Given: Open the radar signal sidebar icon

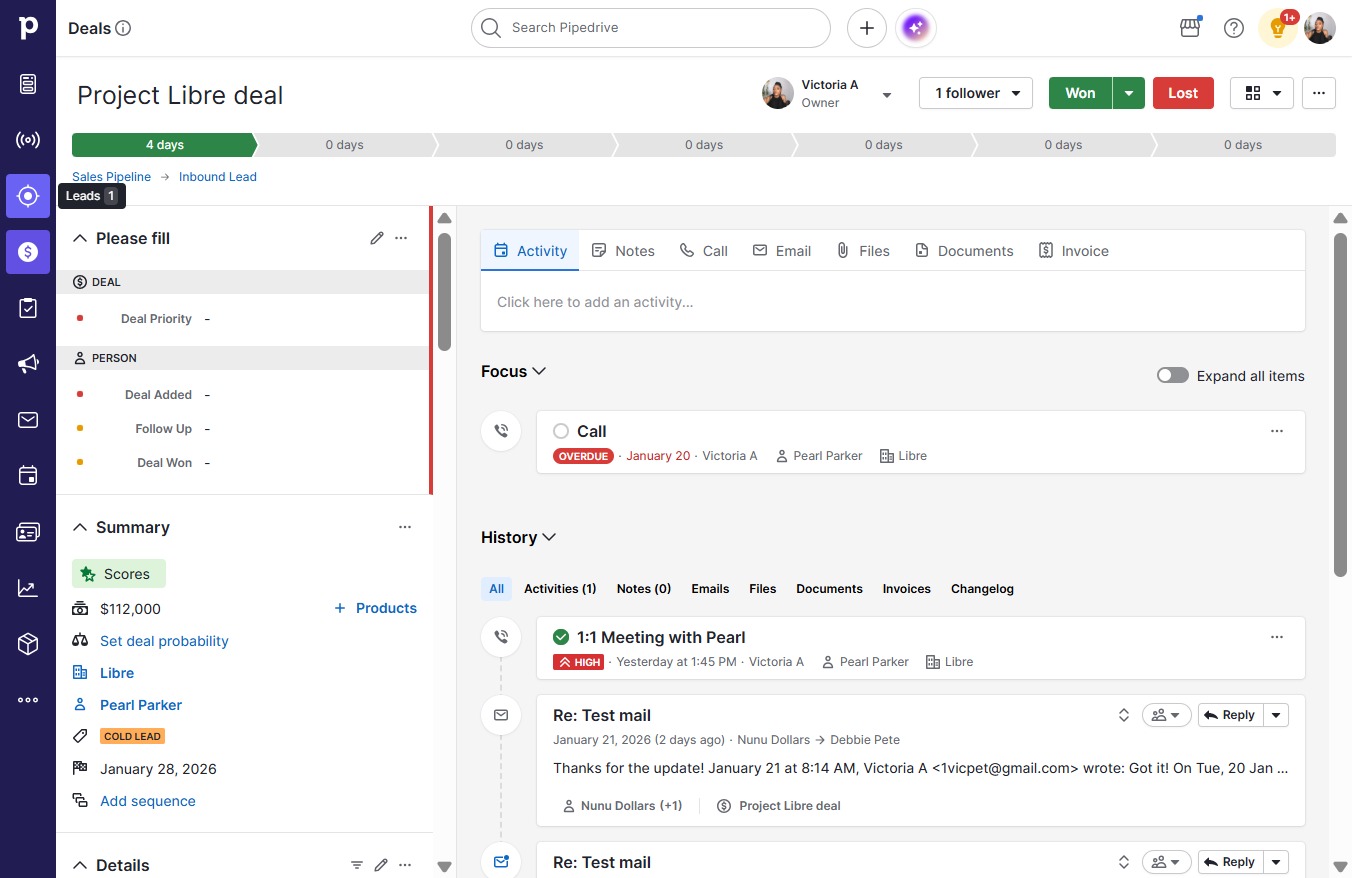Looking at the screenshot, I should [28, 140].
